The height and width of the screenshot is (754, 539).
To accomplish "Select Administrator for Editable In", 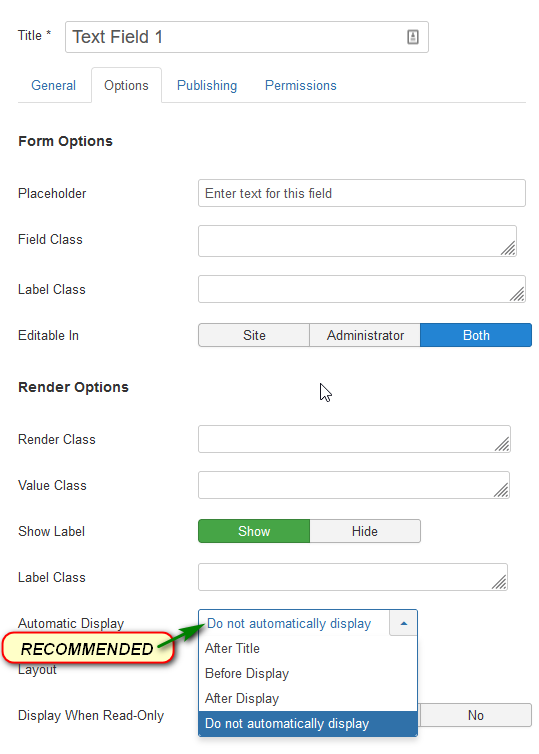I will coord(365,335).
